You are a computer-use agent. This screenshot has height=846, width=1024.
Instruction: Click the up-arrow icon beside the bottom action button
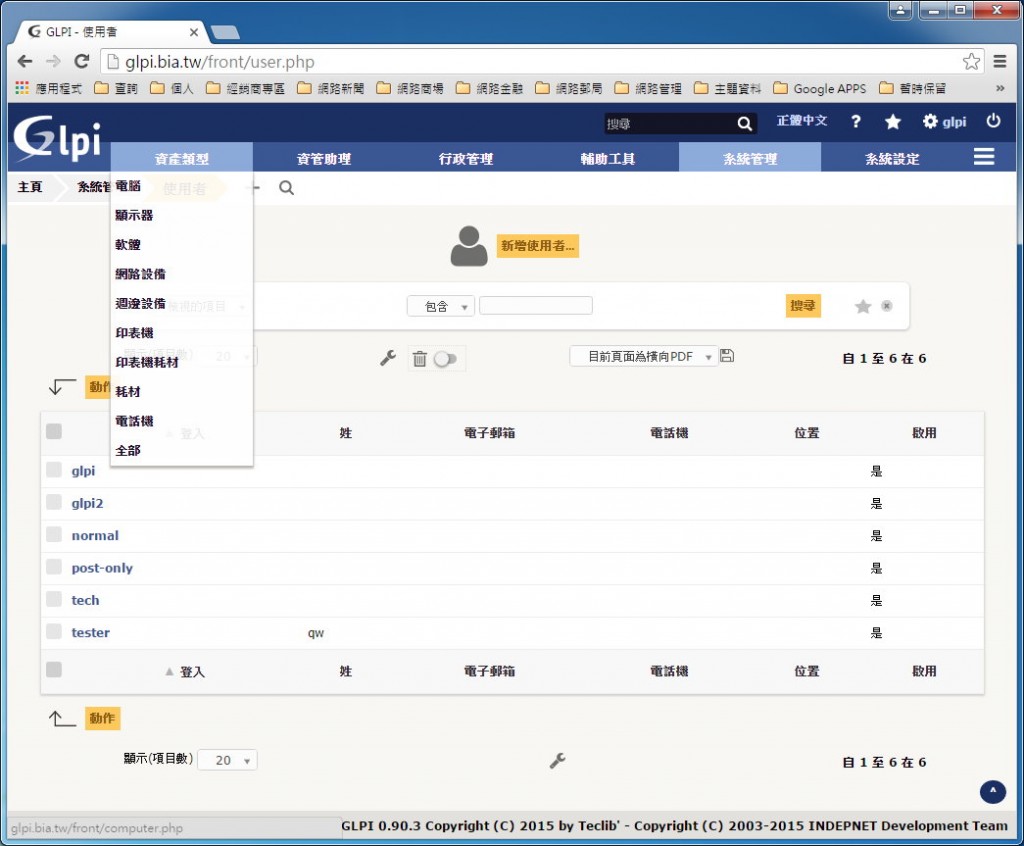click(61, 719)
